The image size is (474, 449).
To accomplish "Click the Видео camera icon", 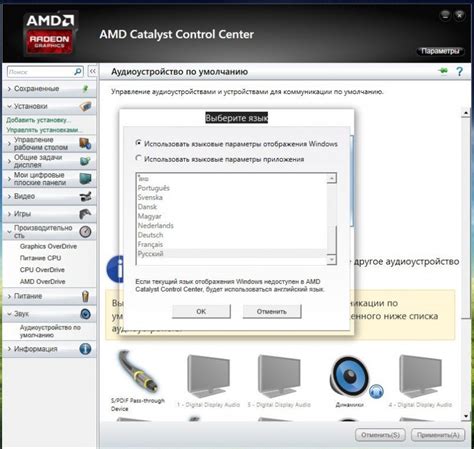I will click(86, 196).
